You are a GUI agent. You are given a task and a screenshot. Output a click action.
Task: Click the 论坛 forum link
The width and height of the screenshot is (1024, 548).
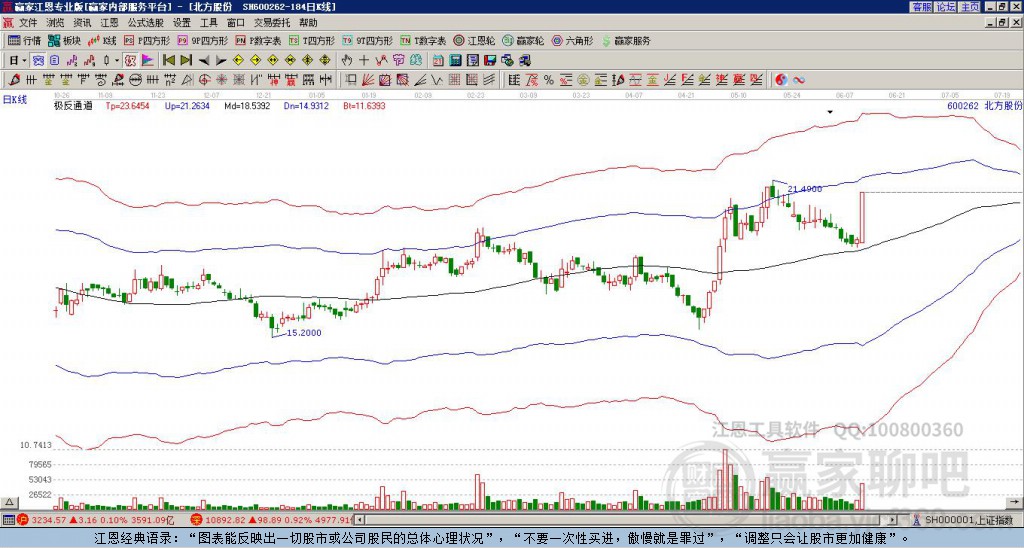click(x=945, y=7)
